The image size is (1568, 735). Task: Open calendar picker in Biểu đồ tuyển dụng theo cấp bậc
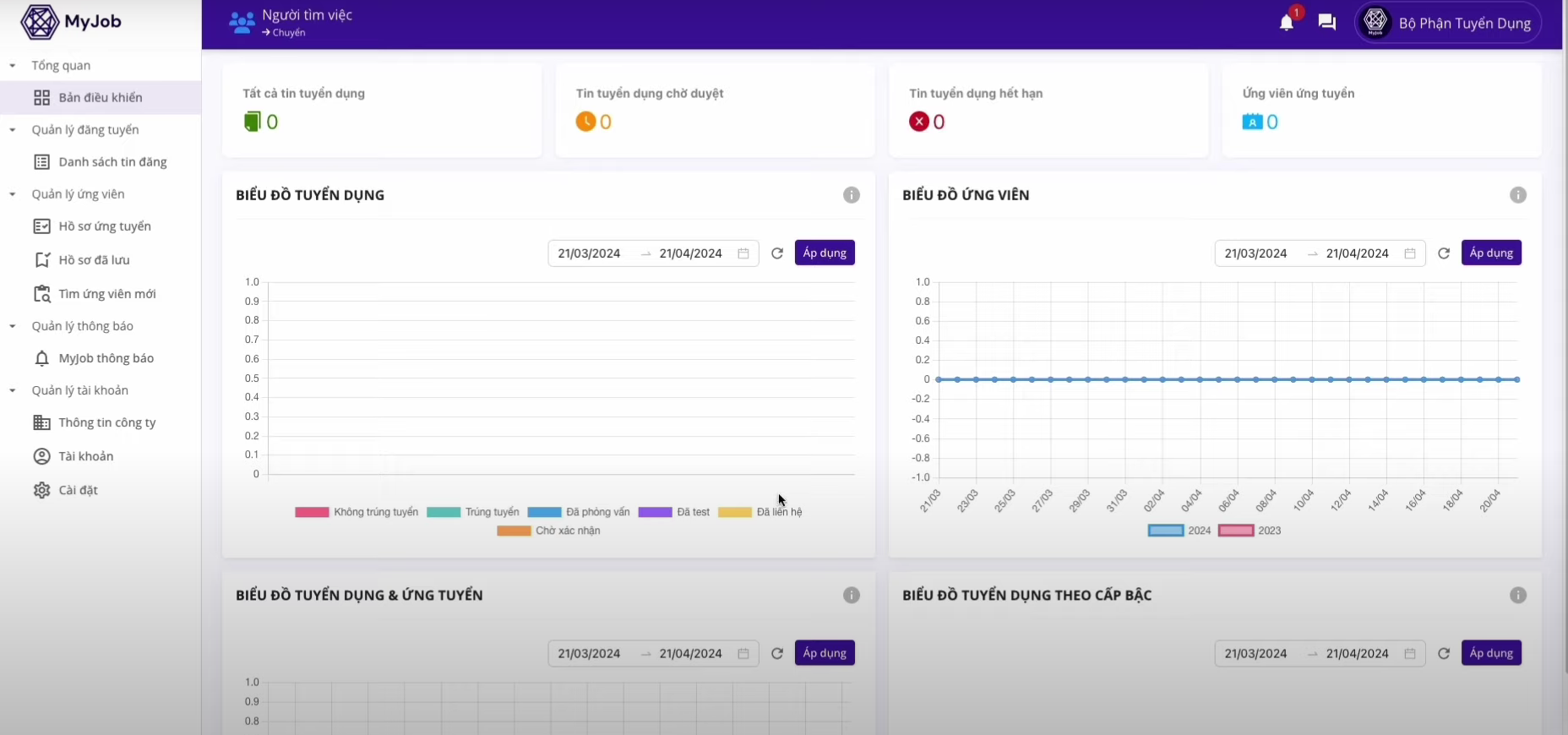coord(1410,654)
